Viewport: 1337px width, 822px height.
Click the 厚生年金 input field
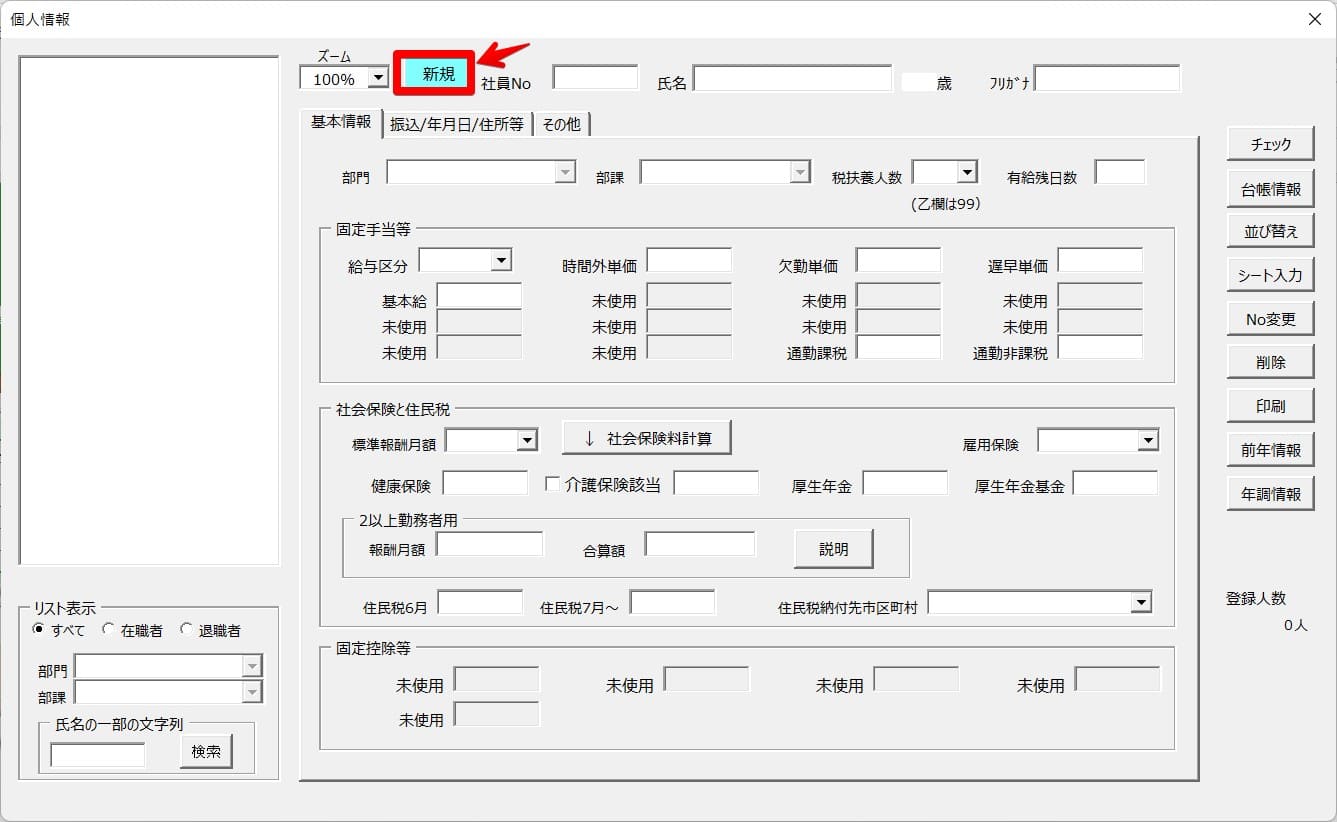(x=905, y=483)
